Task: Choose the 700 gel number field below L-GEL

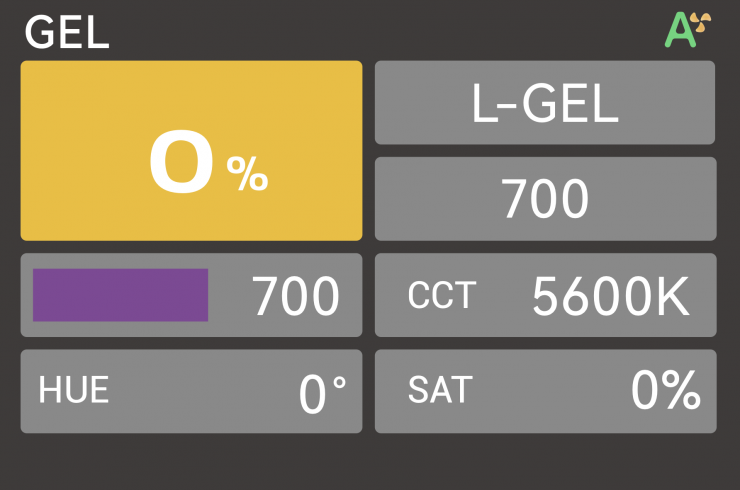Action: tap(545, 199)
